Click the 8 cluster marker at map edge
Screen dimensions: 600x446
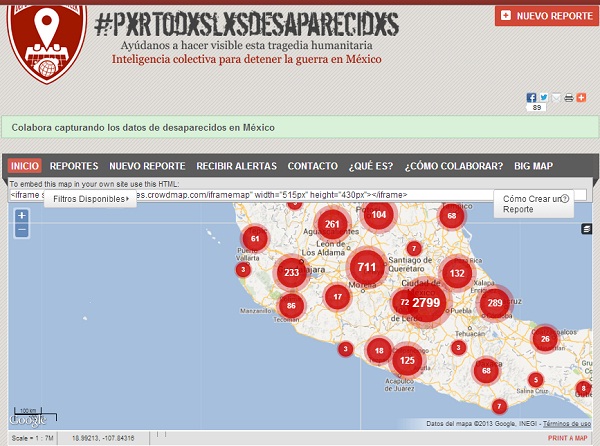click(x=583, y=388)
